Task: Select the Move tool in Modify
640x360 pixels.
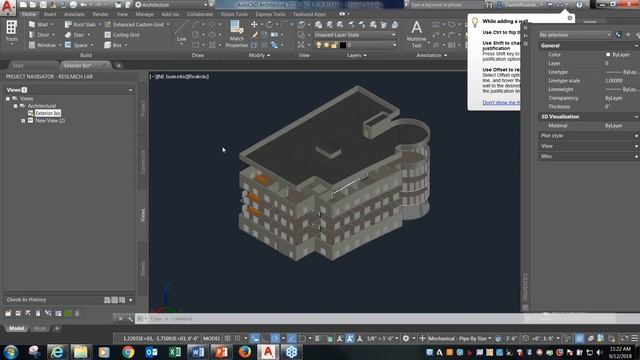Action: coord(254,24)
